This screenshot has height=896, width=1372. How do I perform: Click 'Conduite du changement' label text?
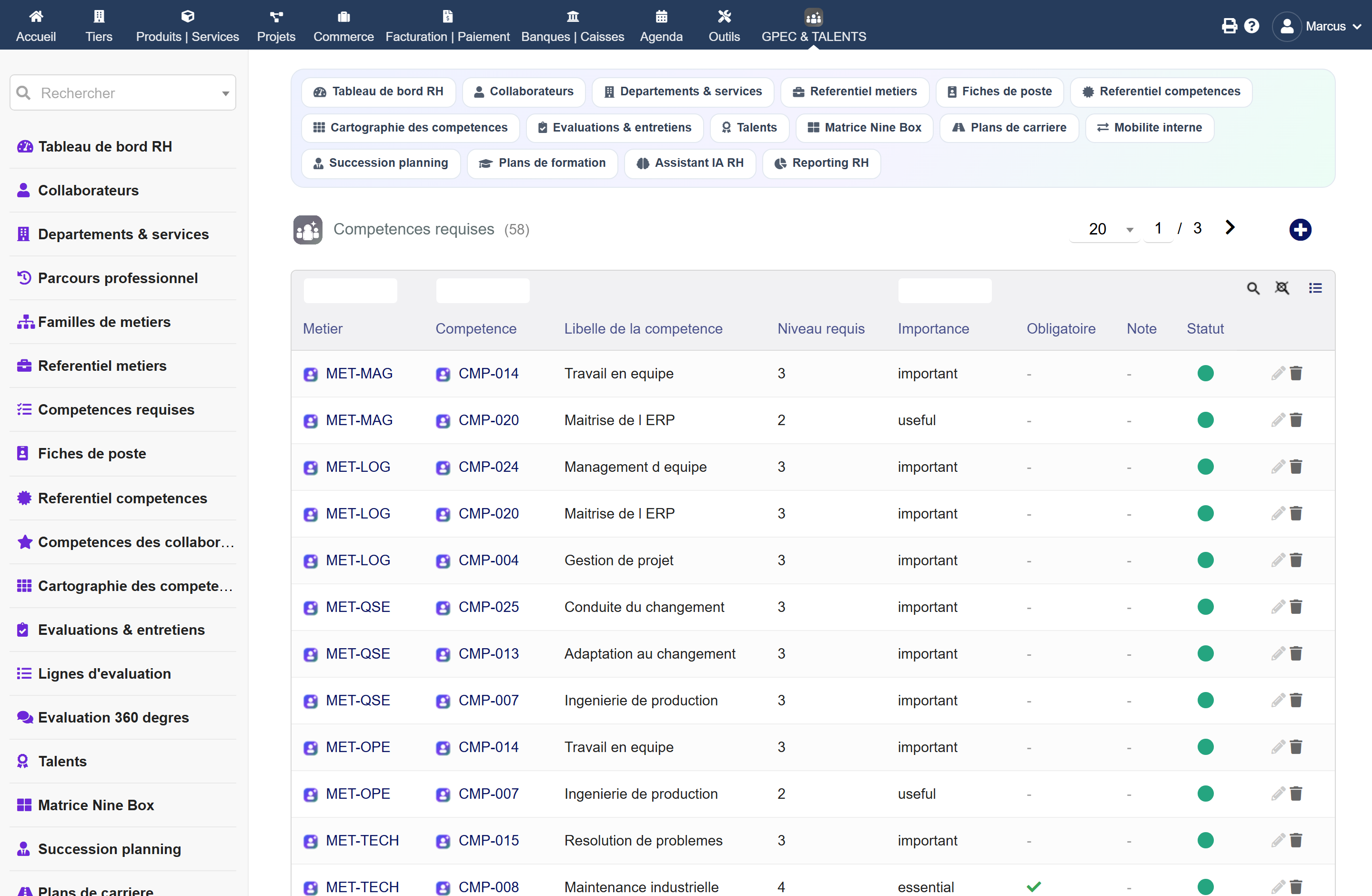pos(644,607)
